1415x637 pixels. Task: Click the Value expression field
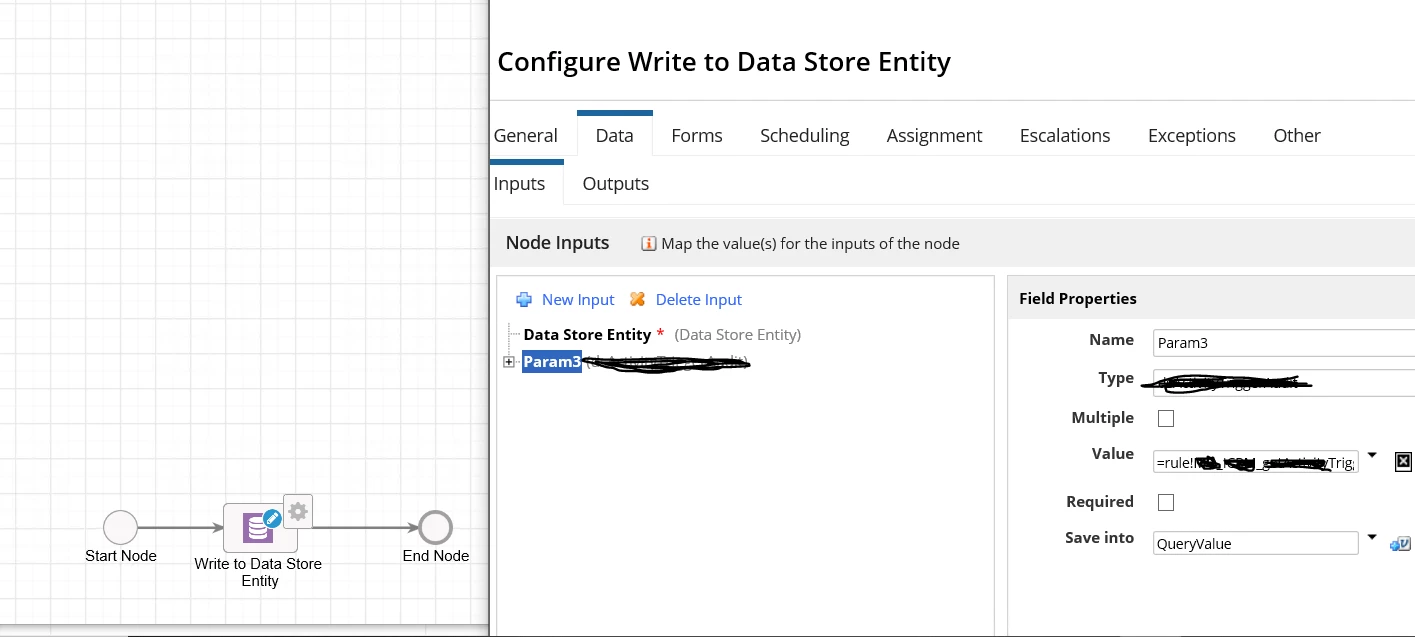click(1256, 460)
